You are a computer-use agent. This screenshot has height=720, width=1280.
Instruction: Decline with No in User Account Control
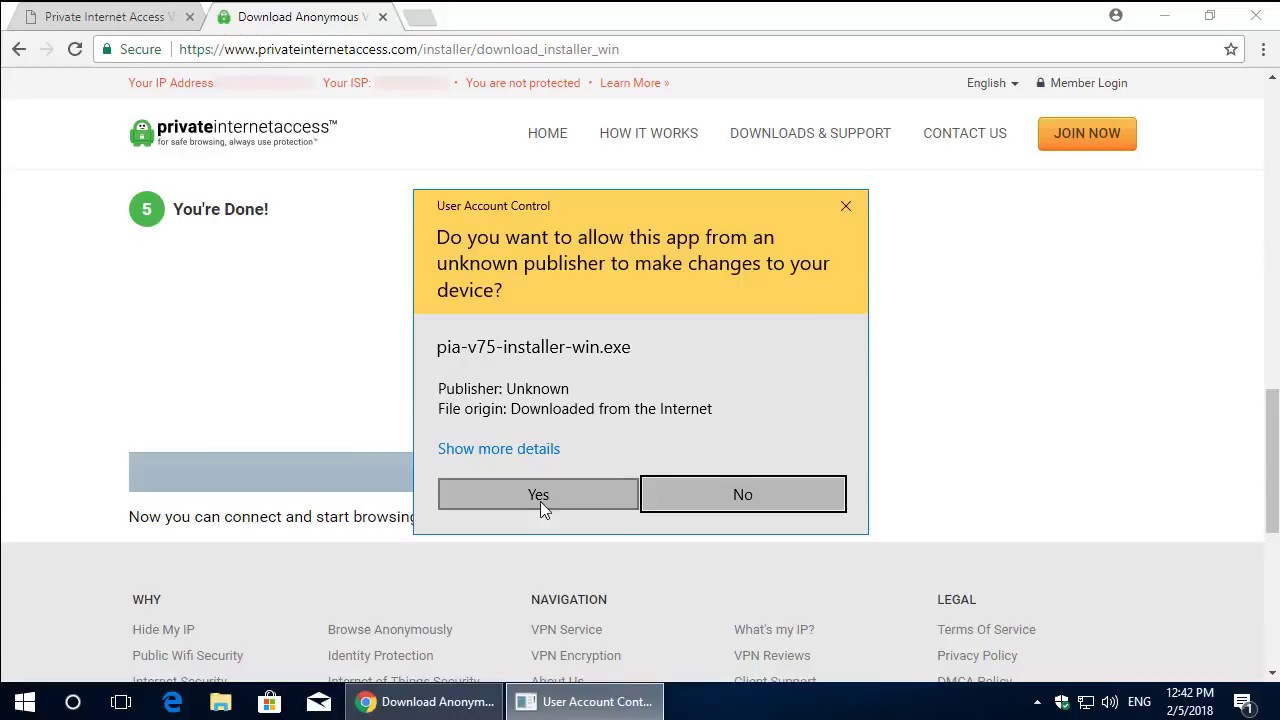click(x=743, y=494)
